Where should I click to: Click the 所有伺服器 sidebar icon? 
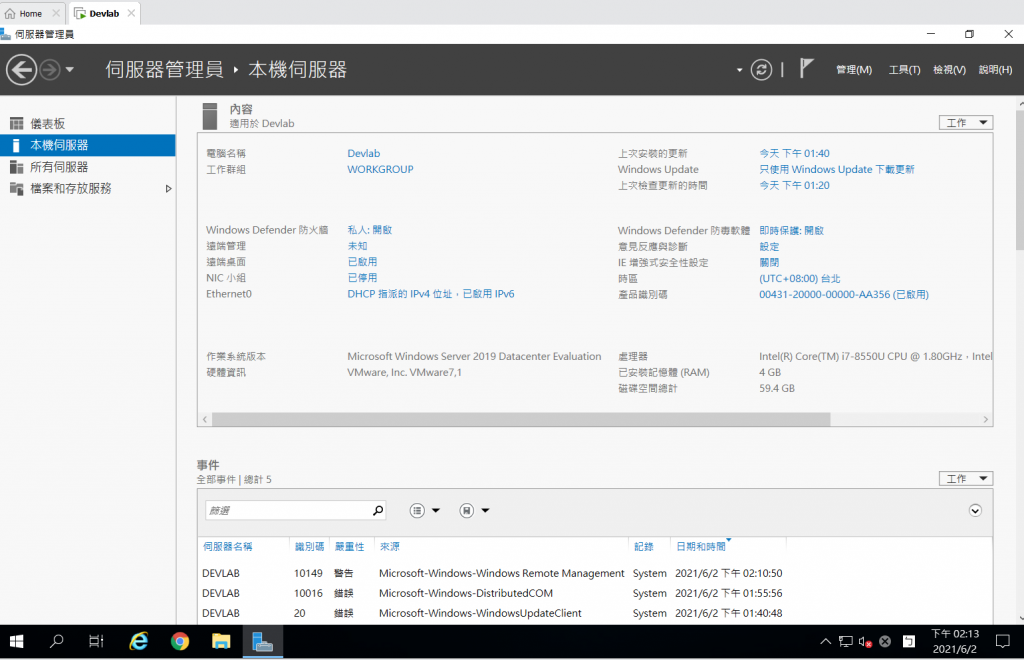[16, 167]
